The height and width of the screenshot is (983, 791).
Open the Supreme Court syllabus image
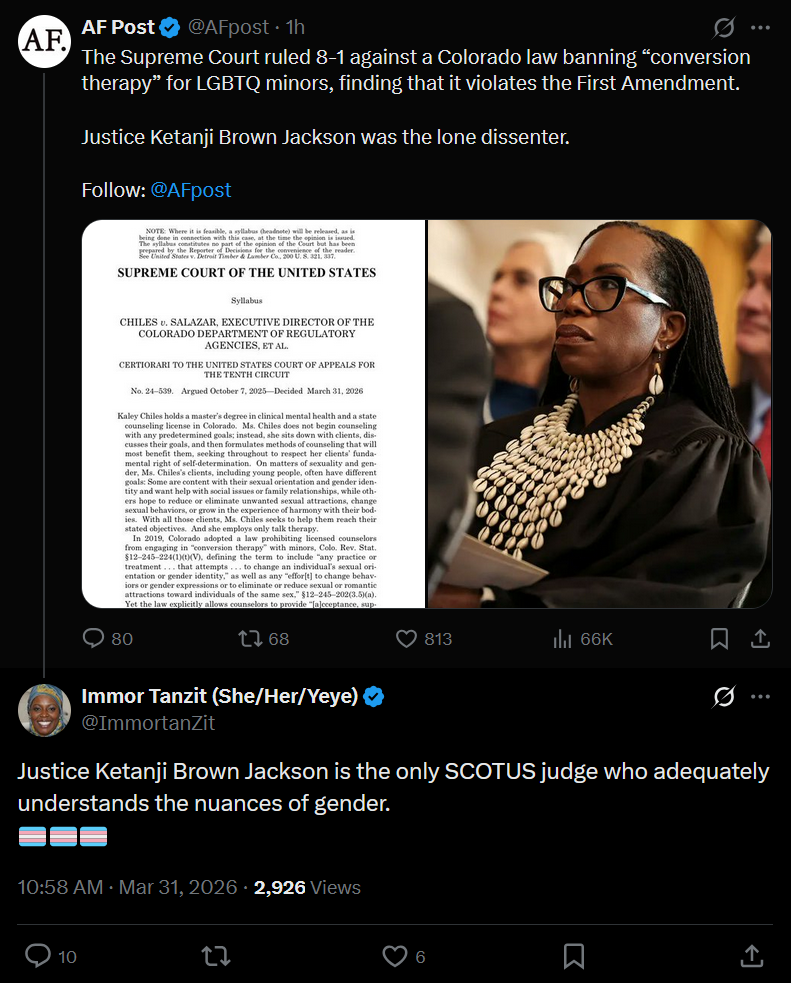coord(253,414)
